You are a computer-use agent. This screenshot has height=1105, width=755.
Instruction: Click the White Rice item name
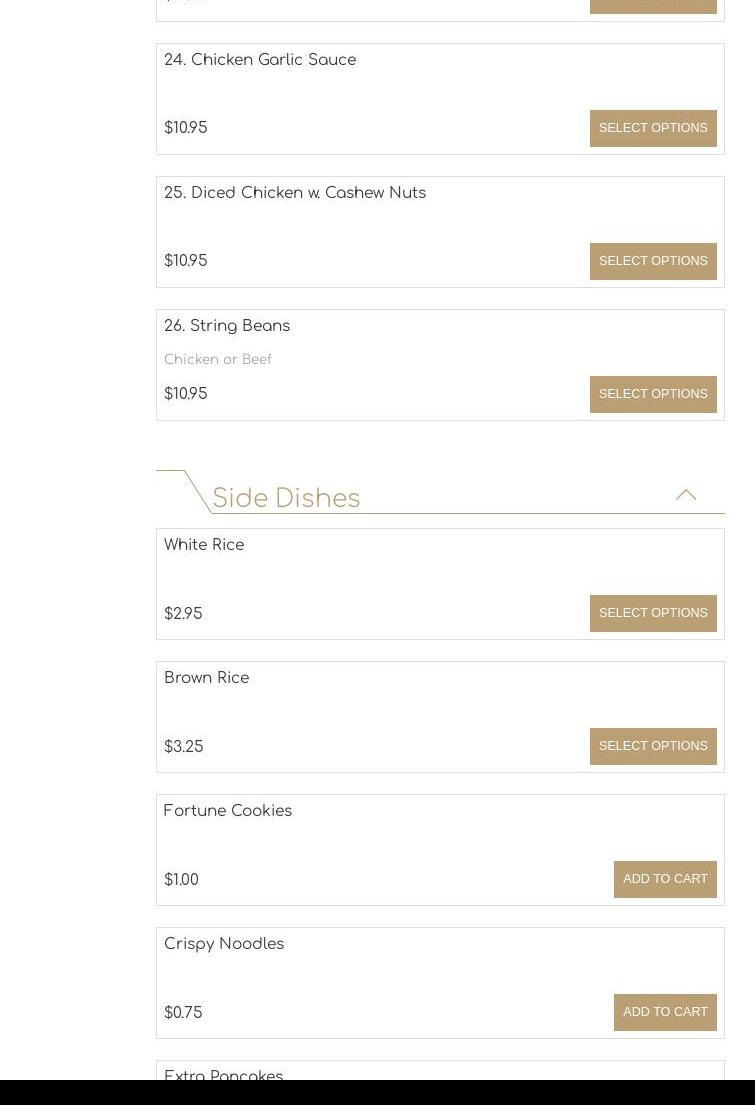coord(204,545)
